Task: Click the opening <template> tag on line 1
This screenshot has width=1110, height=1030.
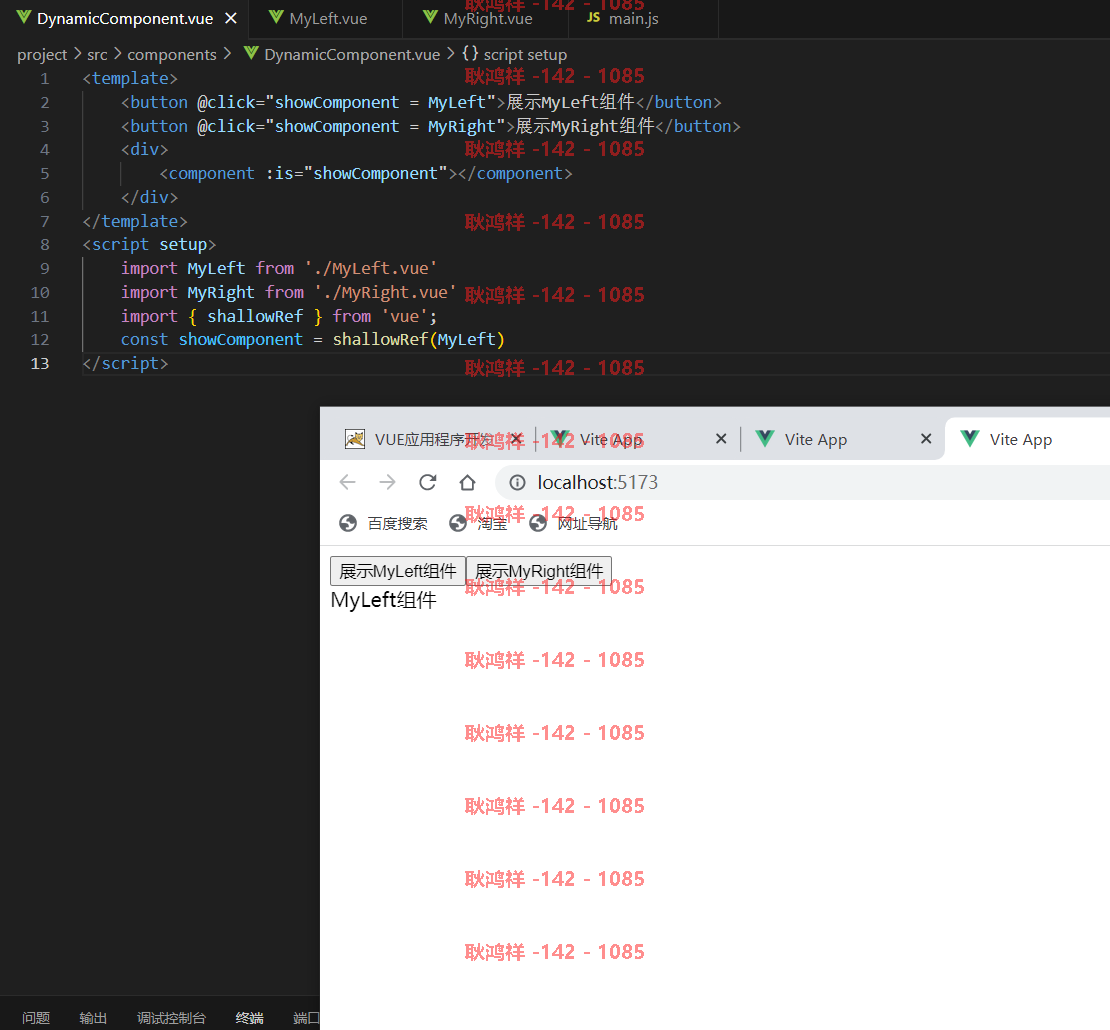Action: 130,79
